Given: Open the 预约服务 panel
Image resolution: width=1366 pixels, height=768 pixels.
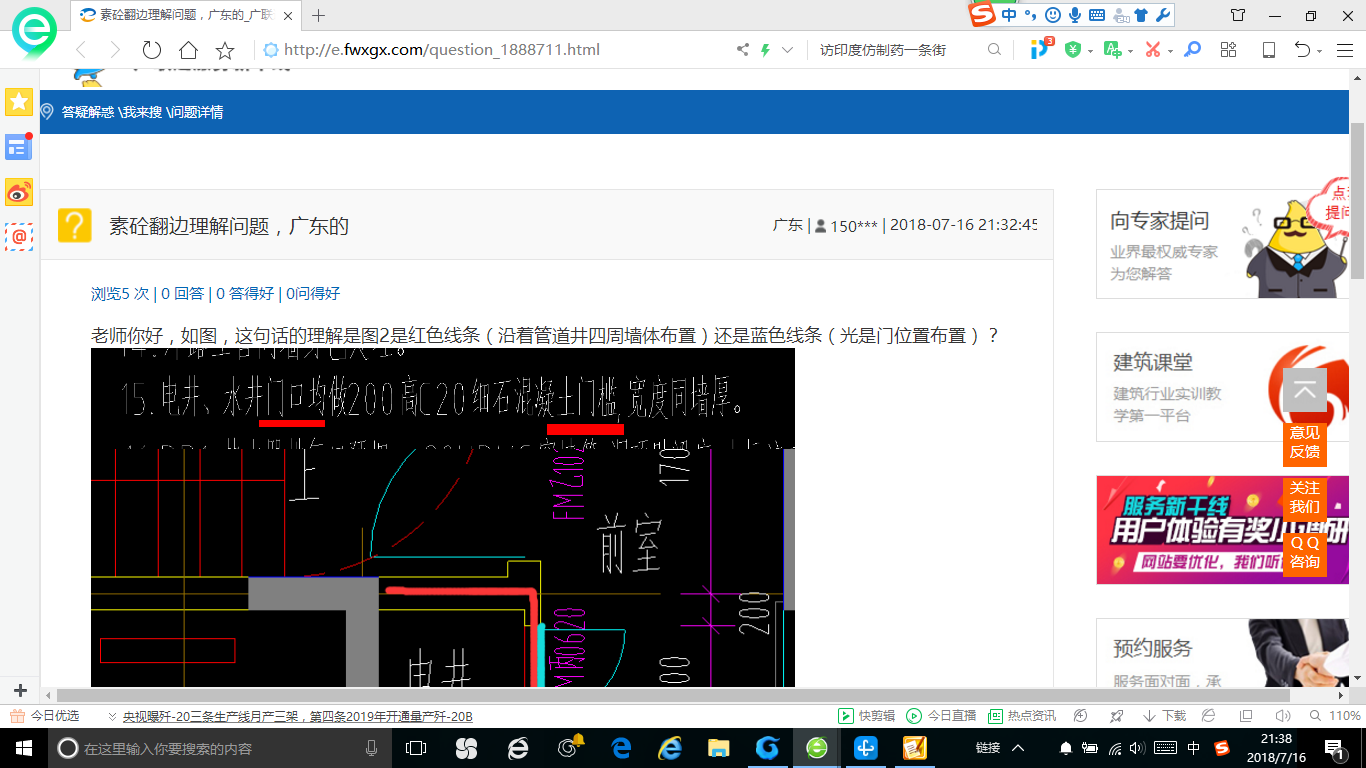Looking at the screenshot, I should click(x=1223, y=653).
